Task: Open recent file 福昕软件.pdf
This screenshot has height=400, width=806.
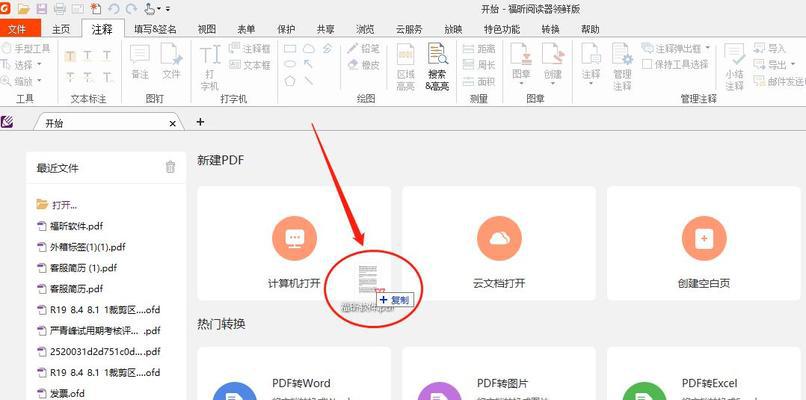Action: coord(70,226)
